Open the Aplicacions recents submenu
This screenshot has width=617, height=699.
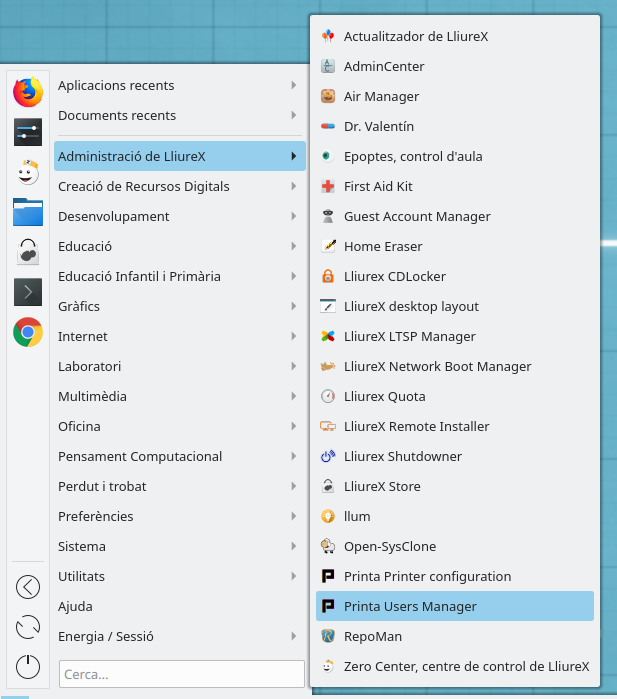(180, 86)
